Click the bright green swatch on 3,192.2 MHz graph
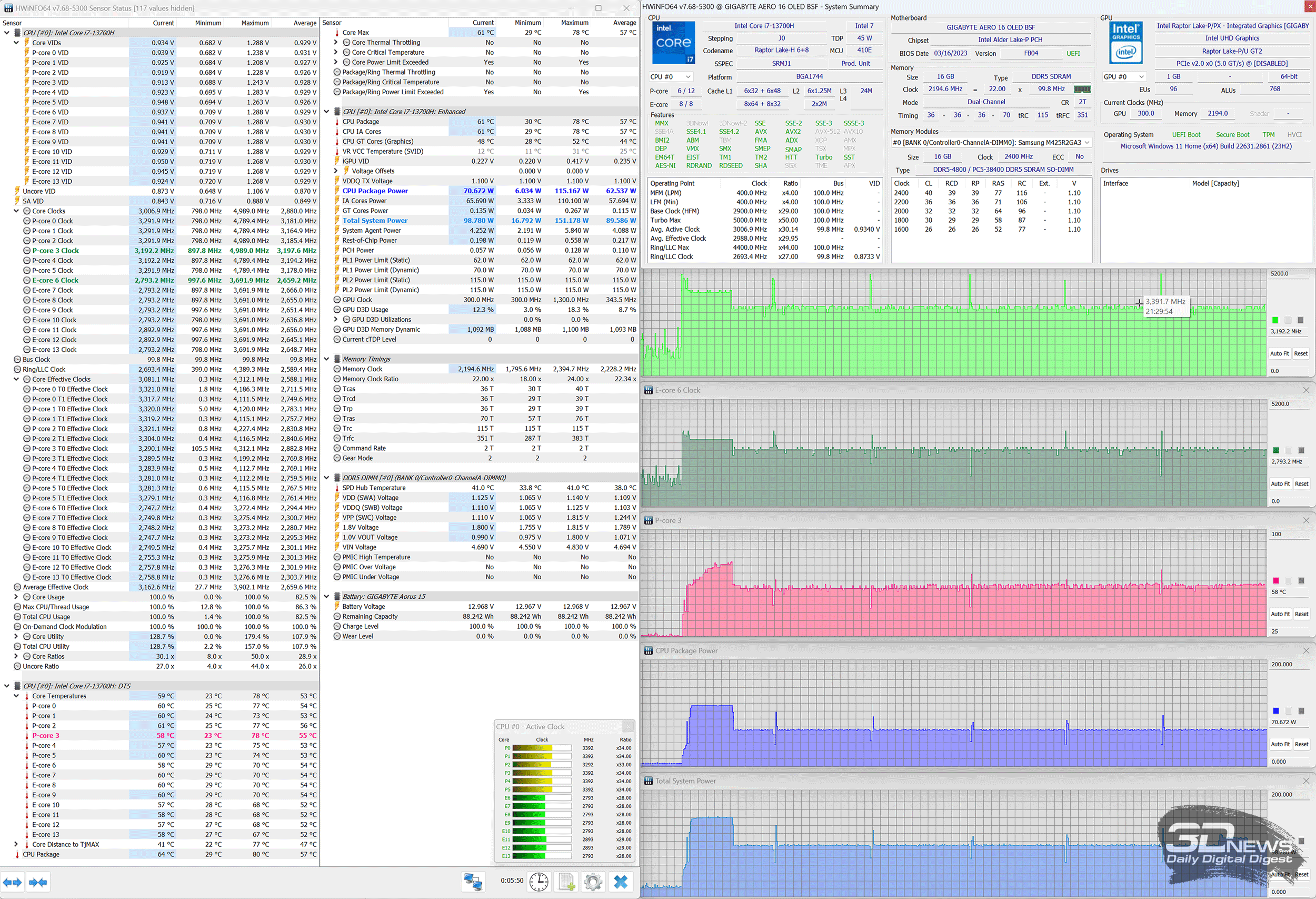Screen dimensions: 1316x899 click(1274, 320)
